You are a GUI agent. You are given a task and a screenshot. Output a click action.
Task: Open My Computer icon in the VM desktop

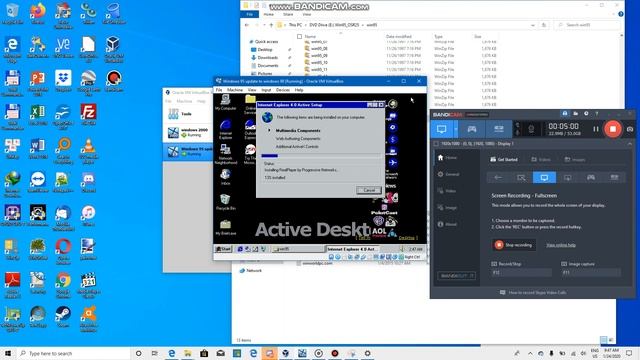tap(225, 102)
